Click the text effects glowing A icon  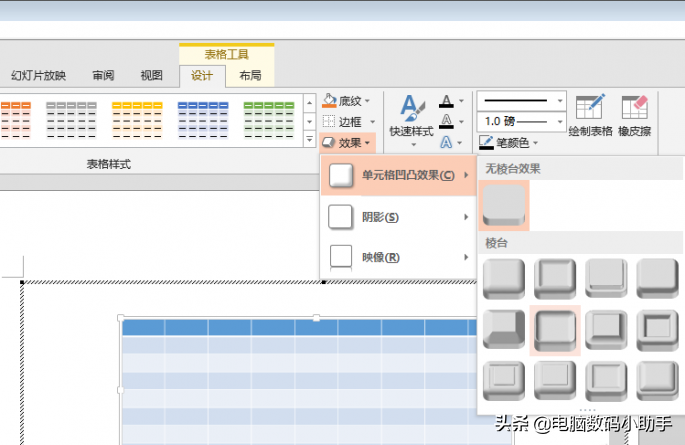tap(446, 142)
